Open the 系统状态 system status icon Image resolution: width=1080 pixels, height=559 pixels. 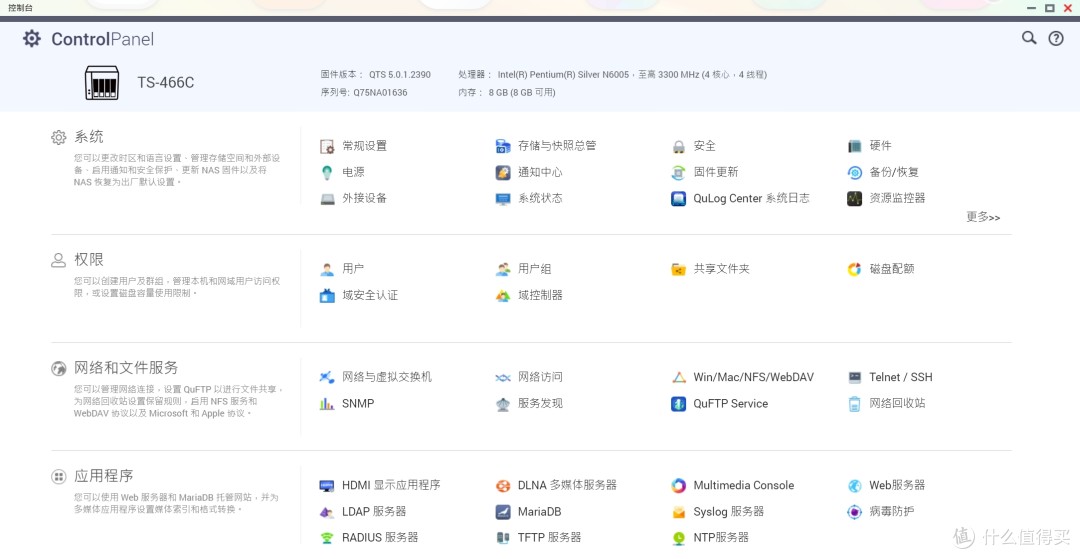point(503,199)
